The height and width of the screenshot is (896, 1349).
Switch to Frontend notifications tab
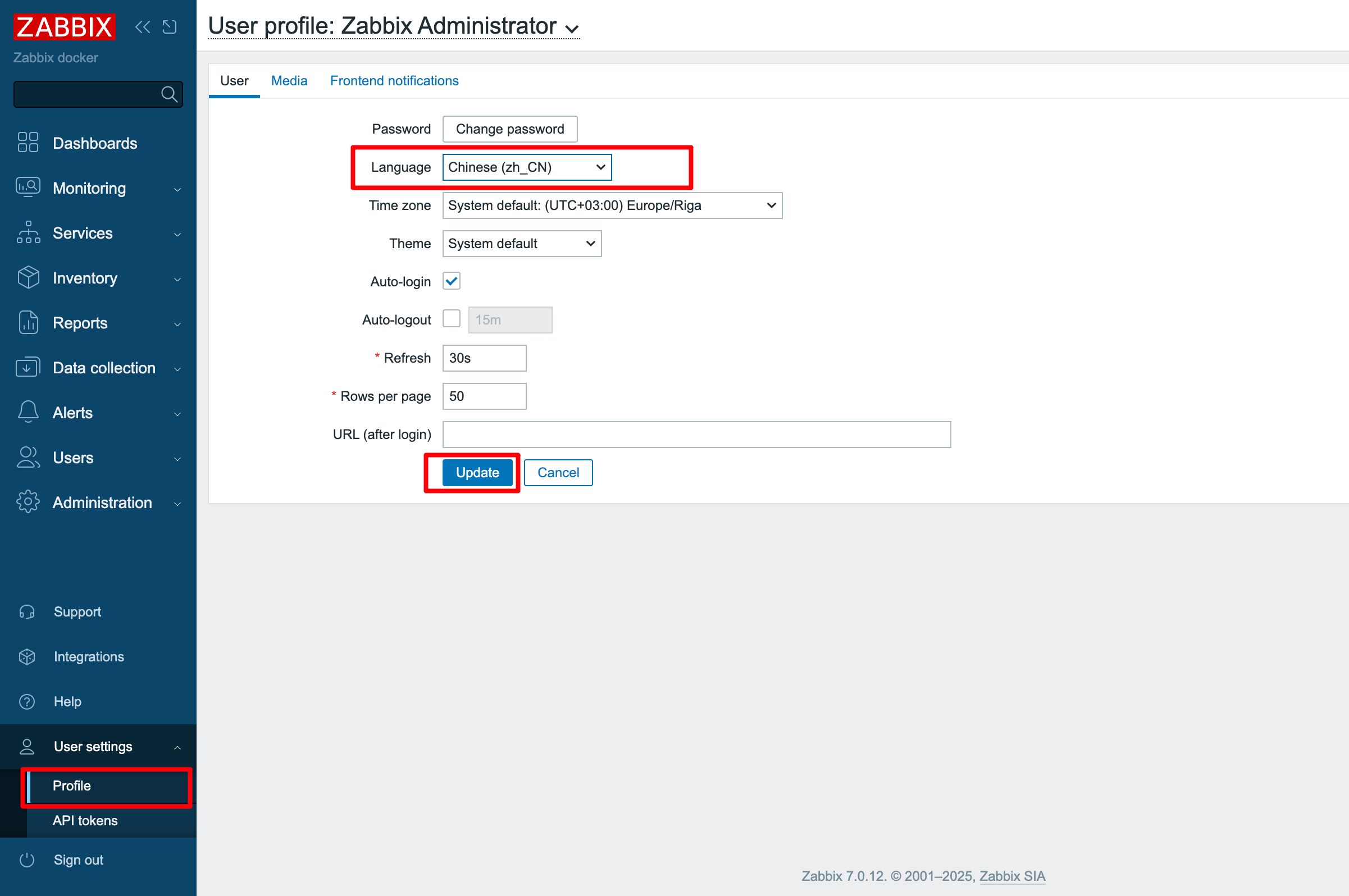394,81
